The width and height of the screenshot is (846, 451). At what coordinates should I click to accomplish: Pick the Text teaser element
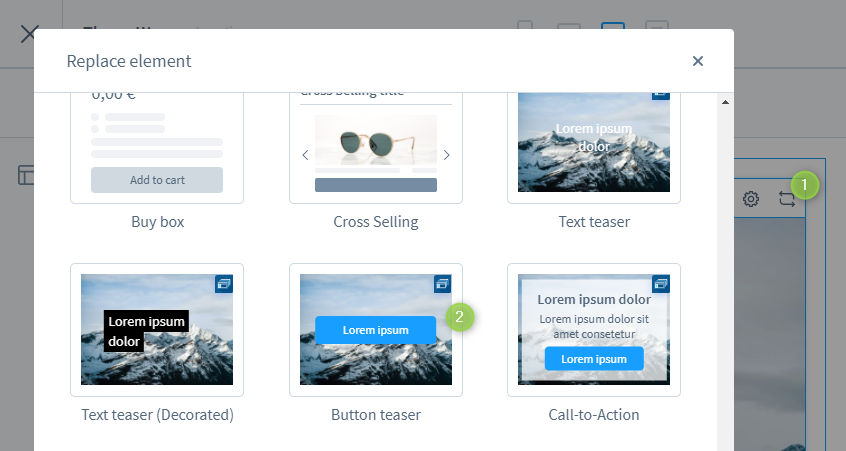[x=593, y=148]
